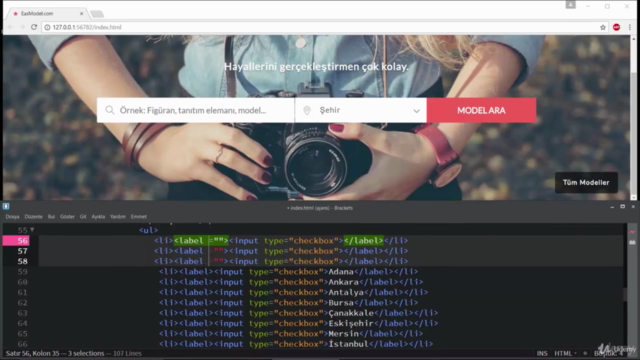Collapse the ul block fold arrow on line 55

pos(32,230)
